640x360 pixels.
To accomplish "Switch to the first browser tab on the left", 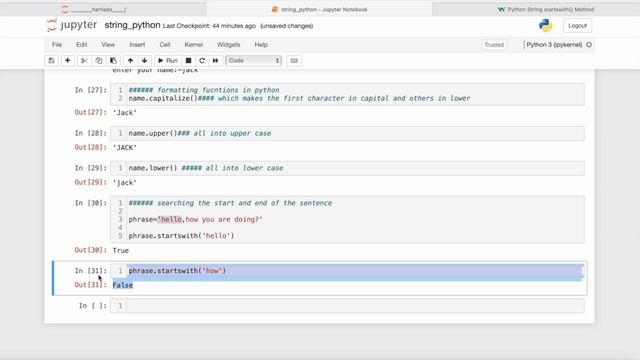I will tap(94, 9).
